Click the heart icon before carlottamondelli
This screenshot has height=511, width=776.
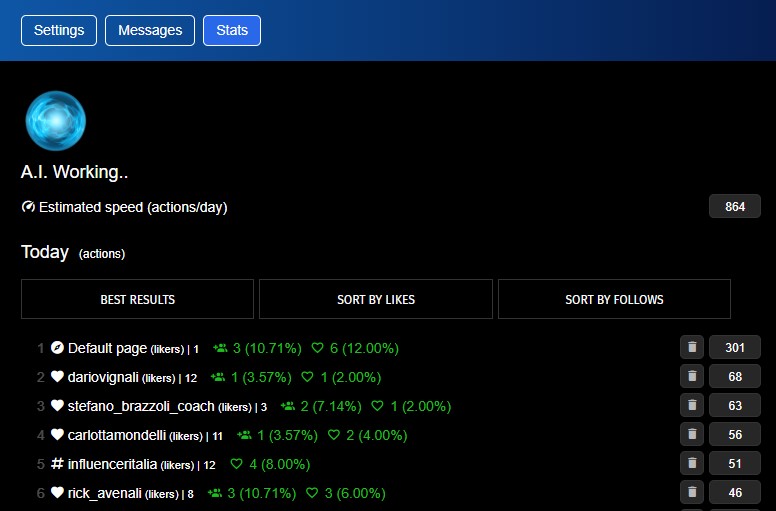click(57, 435)
